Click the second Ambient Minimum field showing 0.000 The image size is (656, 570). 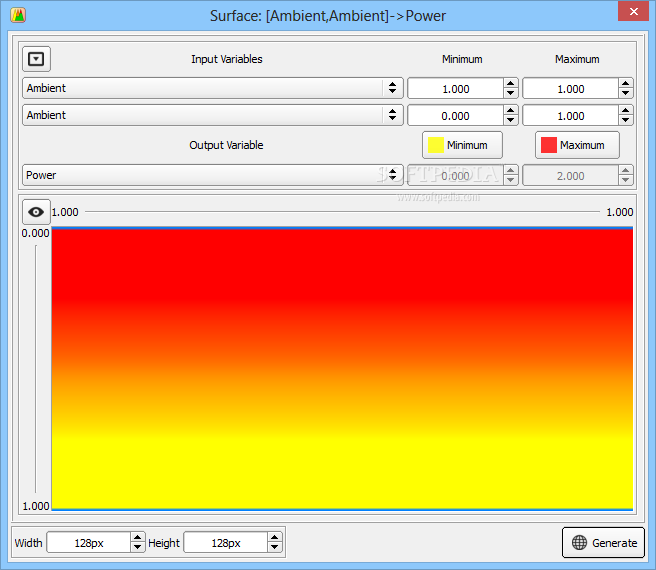point(456,116)
